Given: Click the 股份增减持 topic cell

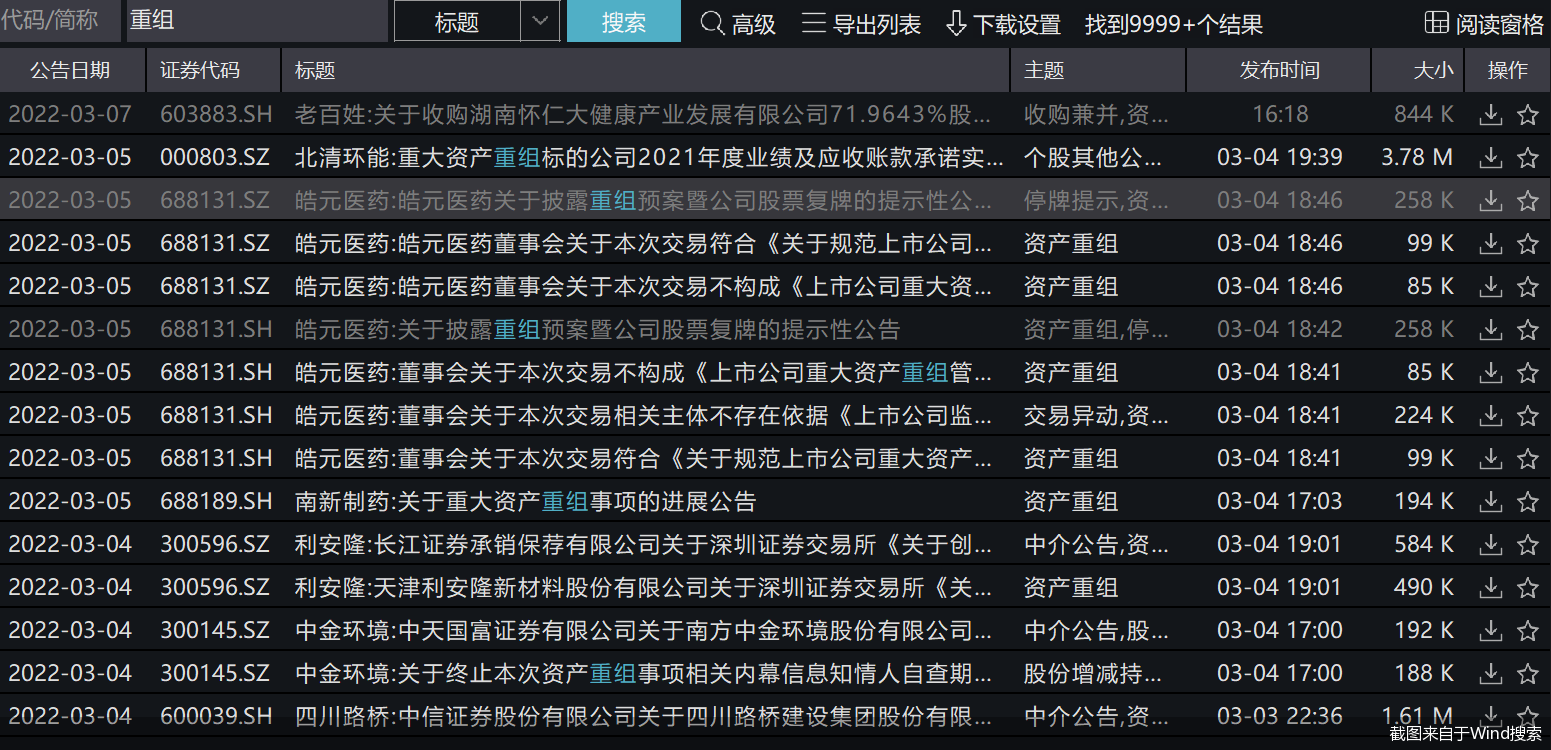Looking at the screenshot, I should [x=1093, y=674].
